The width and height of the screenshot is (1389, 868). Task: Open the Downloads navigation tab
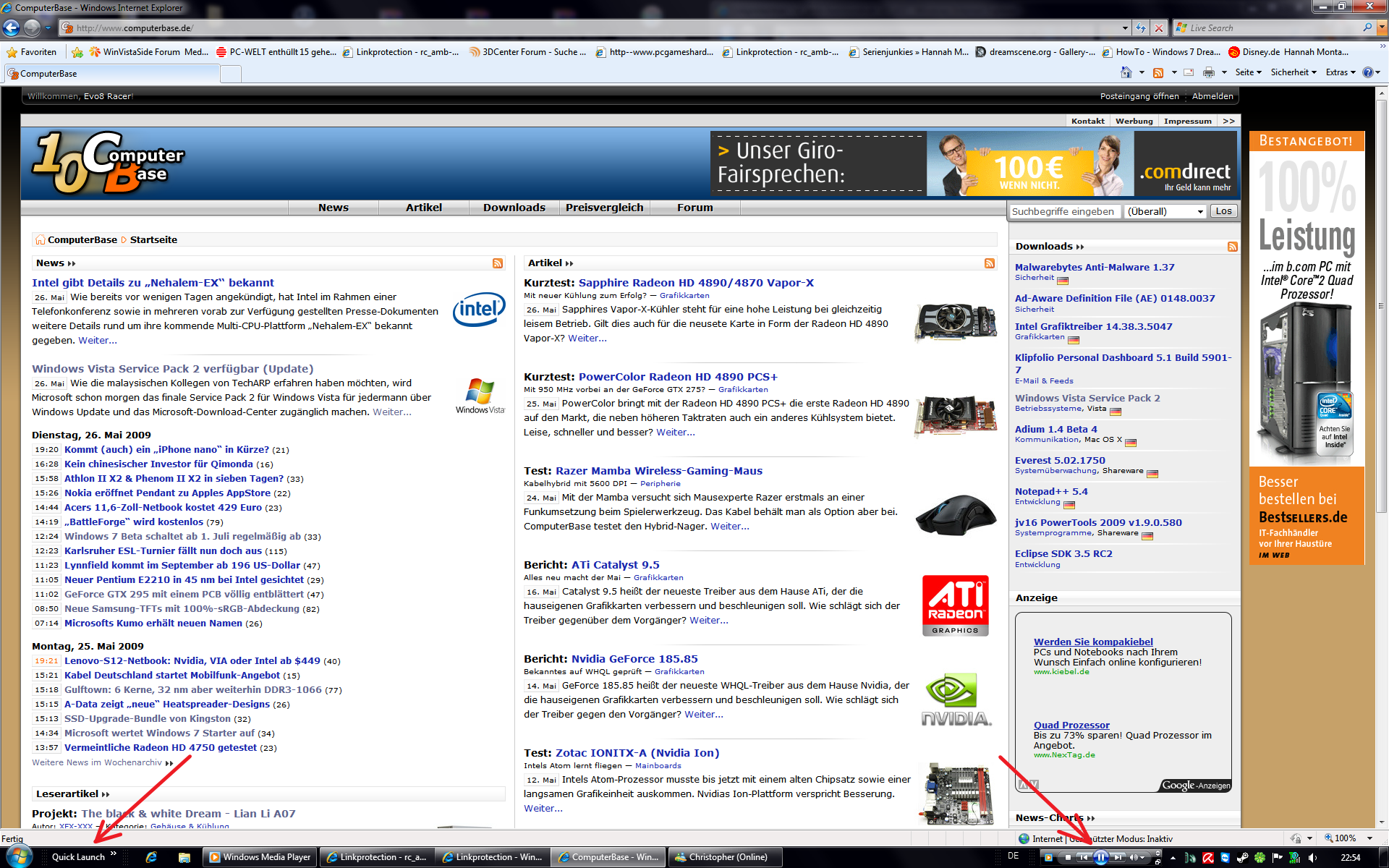click(514, 208)
